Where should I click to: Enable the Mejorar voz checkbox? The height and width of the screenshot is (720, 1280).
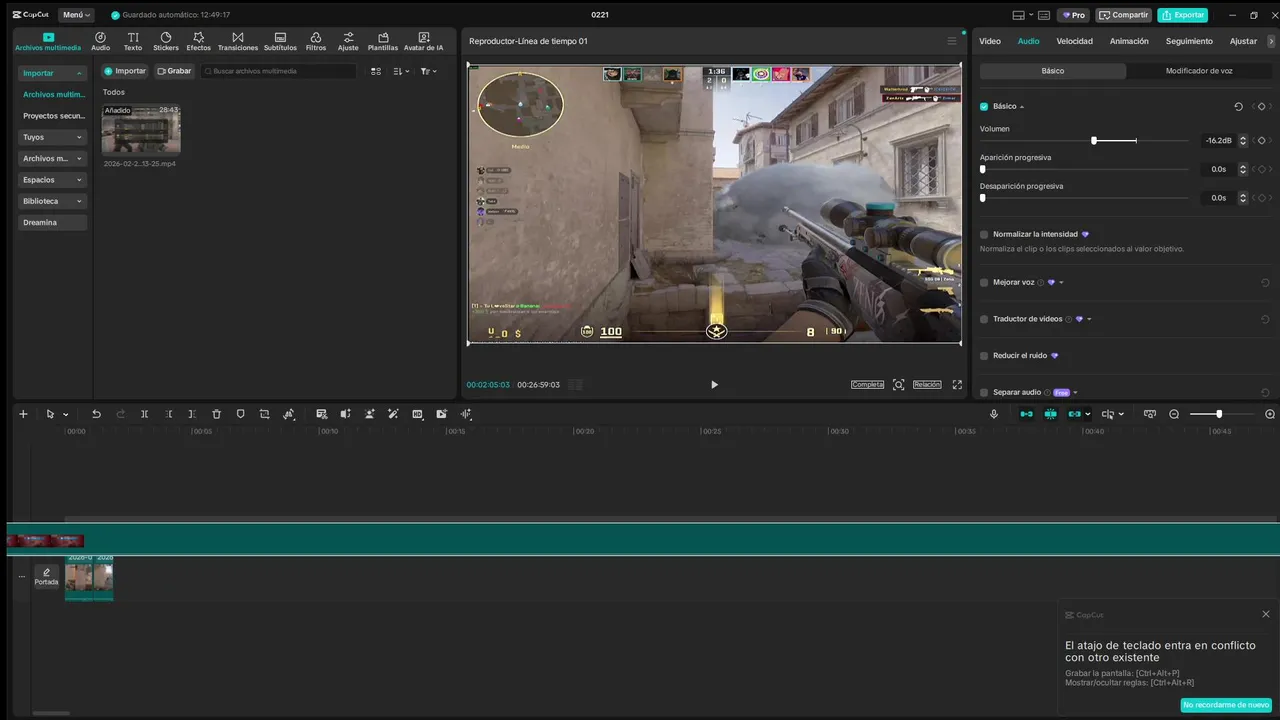tap(984, 282)
